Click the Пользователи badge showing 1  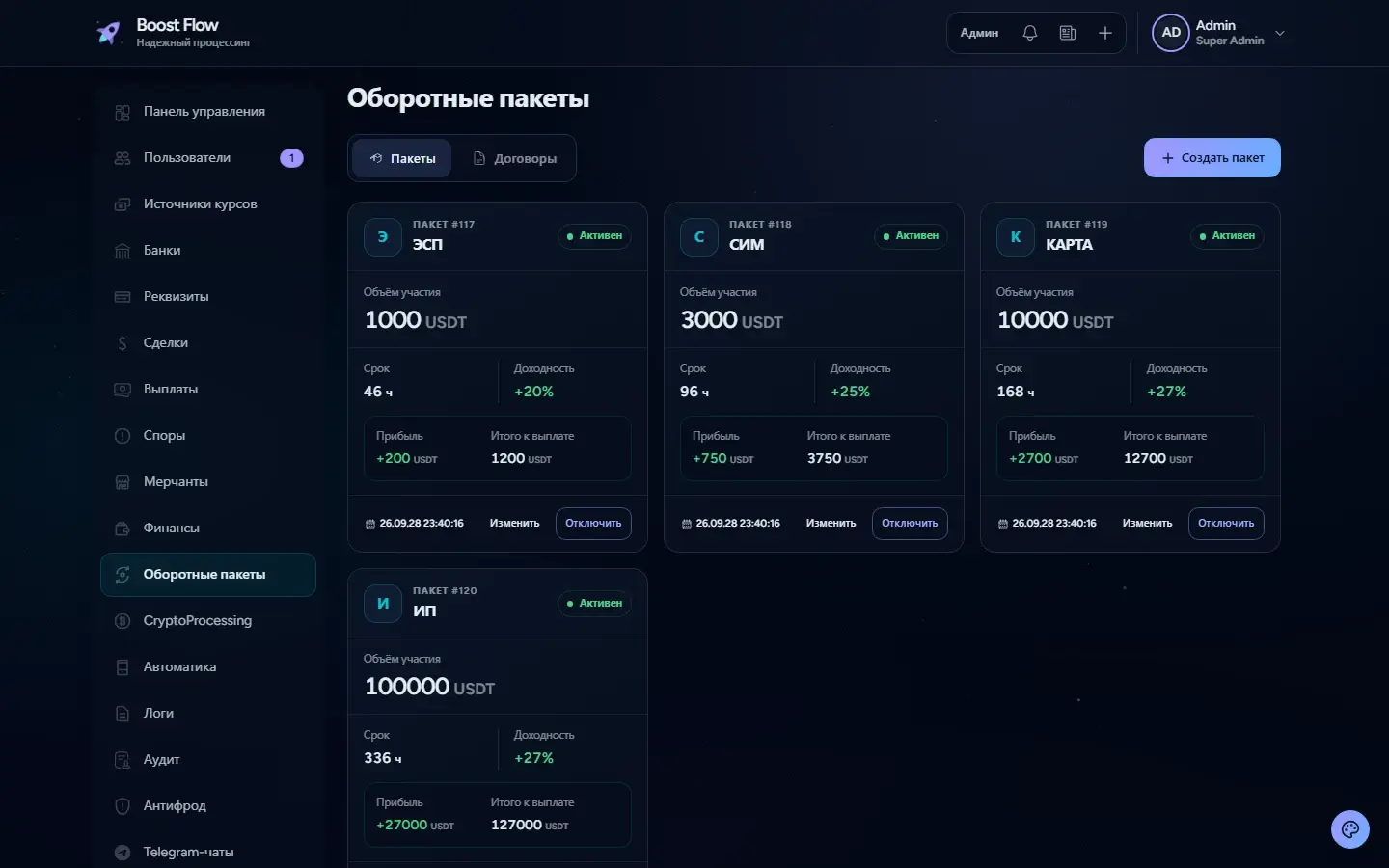coord(291,158)
